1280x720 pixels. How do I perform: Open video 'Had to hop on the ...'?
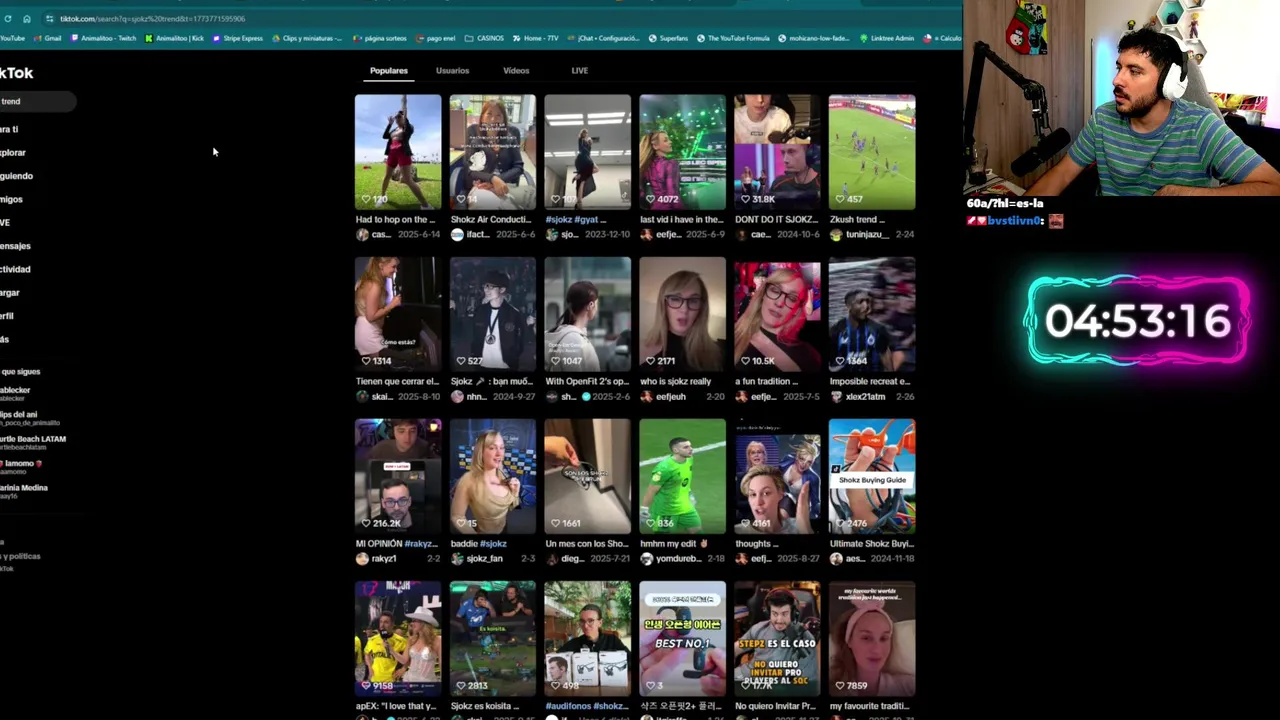pos(397,152)
